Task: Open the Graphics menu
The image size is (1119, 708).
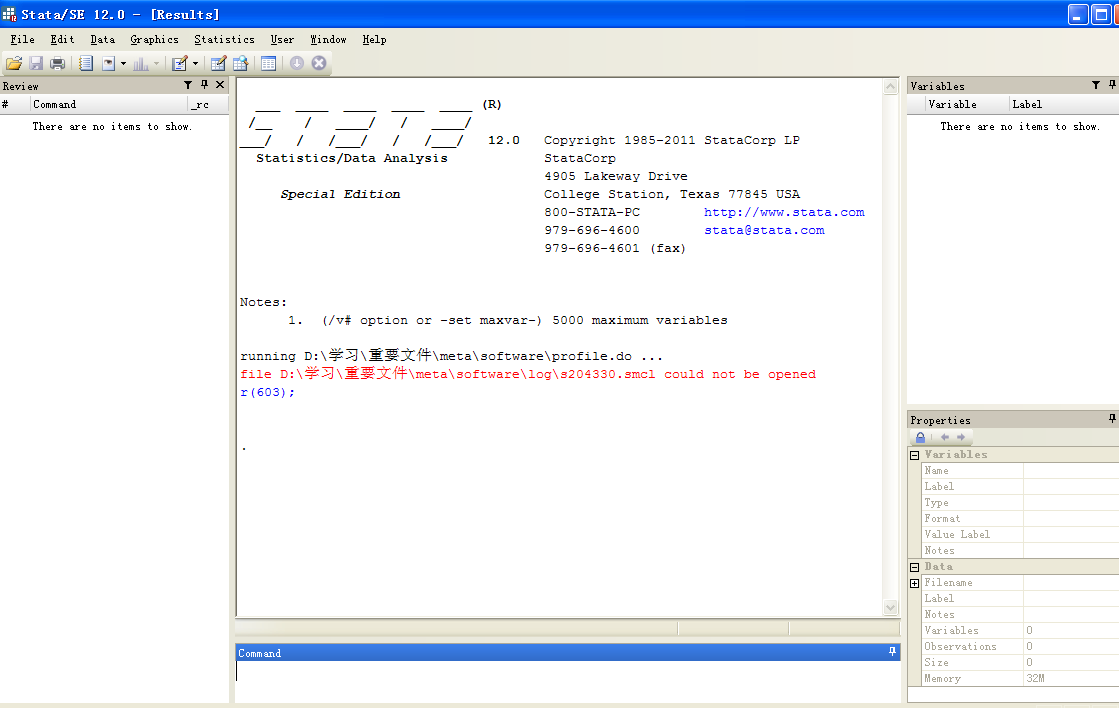Action: pyautogui.click(x=154, y=39)
